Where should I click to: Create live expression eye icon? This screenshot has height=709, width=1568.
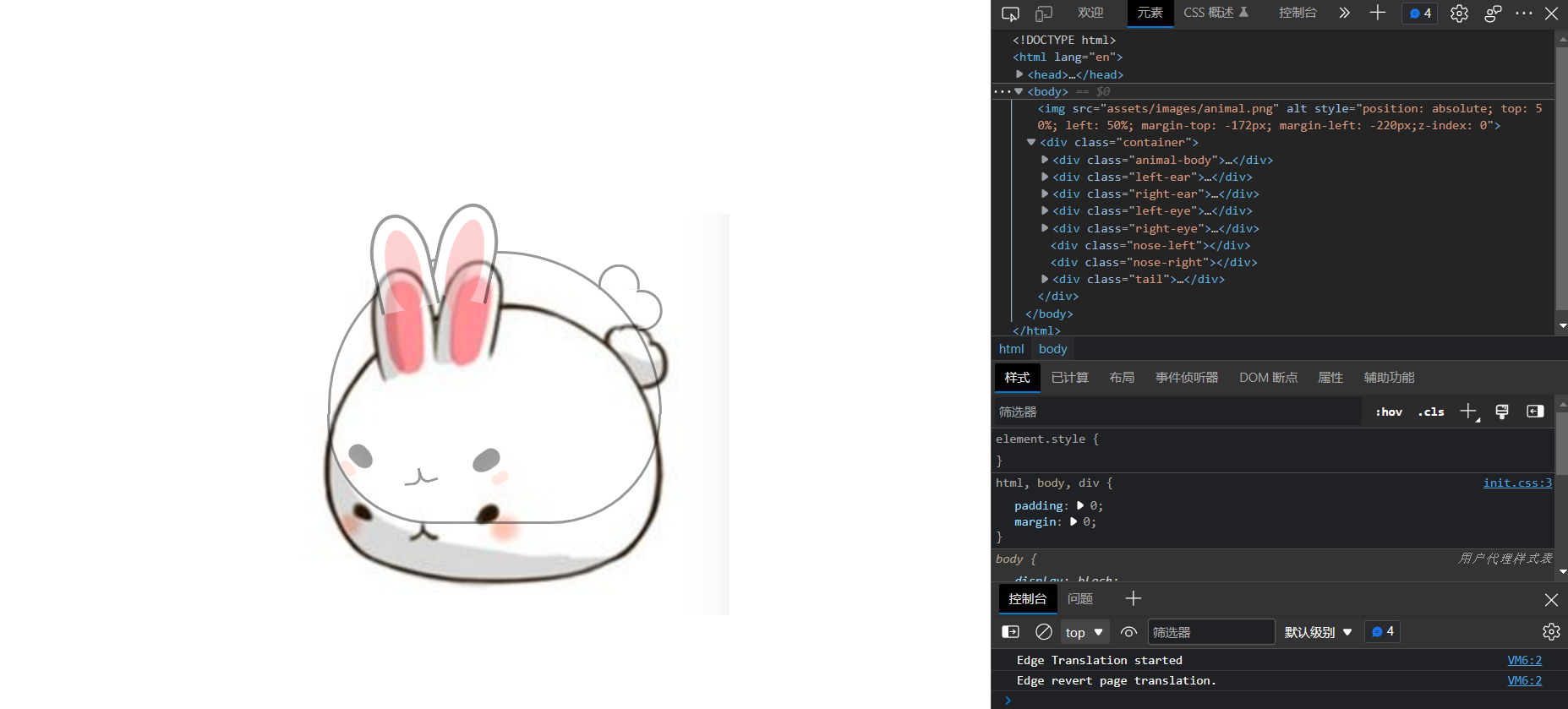click(x=1128, y=632)
